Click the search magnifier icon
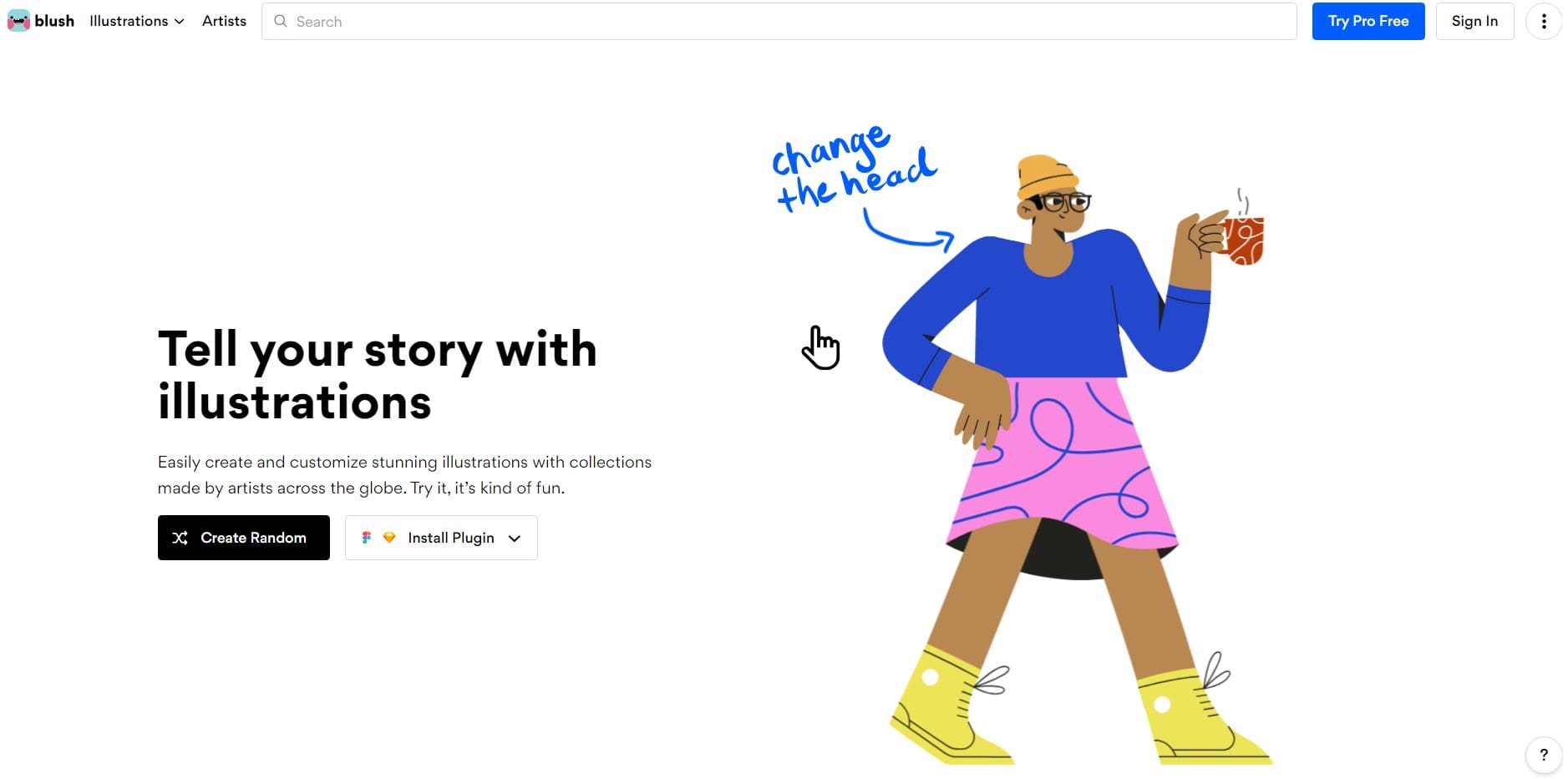 [281, 21]
